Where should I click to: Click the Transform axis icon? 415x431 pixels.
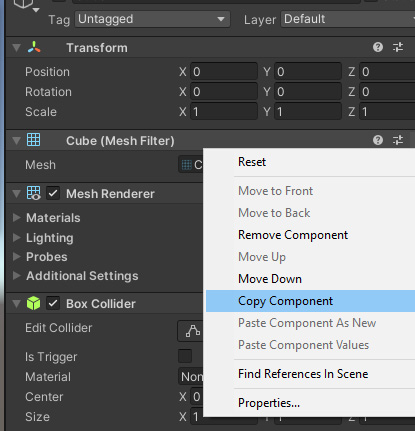tap(34, 47)
